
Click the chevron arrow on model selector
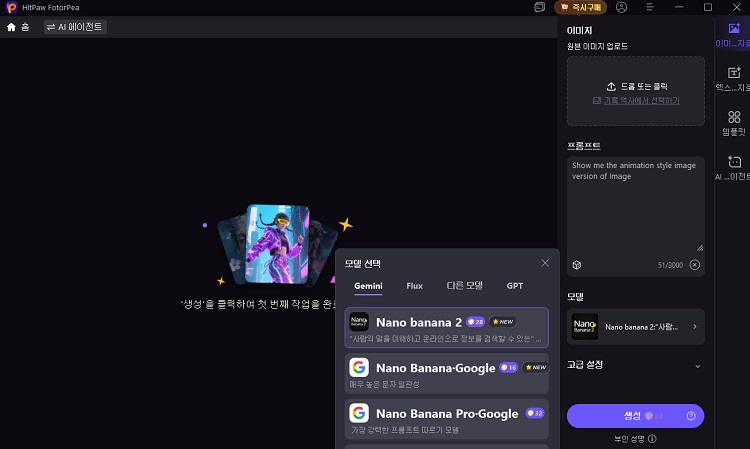(695, 327)
